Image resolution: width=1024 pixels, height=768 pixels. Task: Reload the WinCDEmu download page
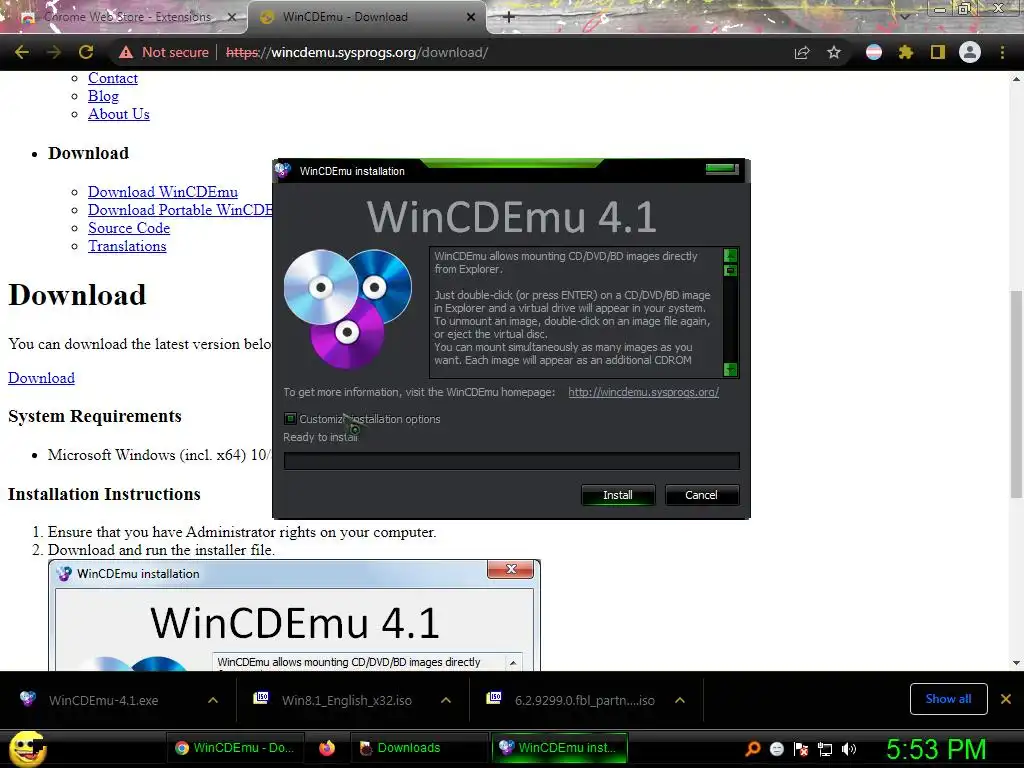pos(86,52)
